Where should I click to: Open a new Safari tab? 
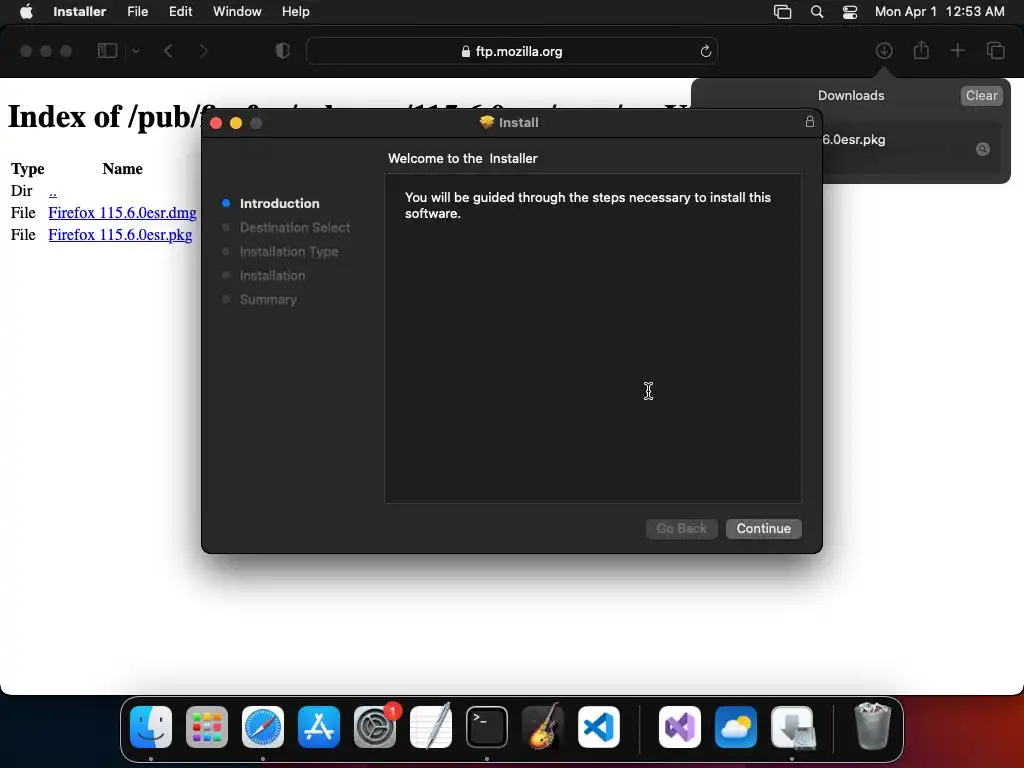pyautogui.click(x=957, y=50)
